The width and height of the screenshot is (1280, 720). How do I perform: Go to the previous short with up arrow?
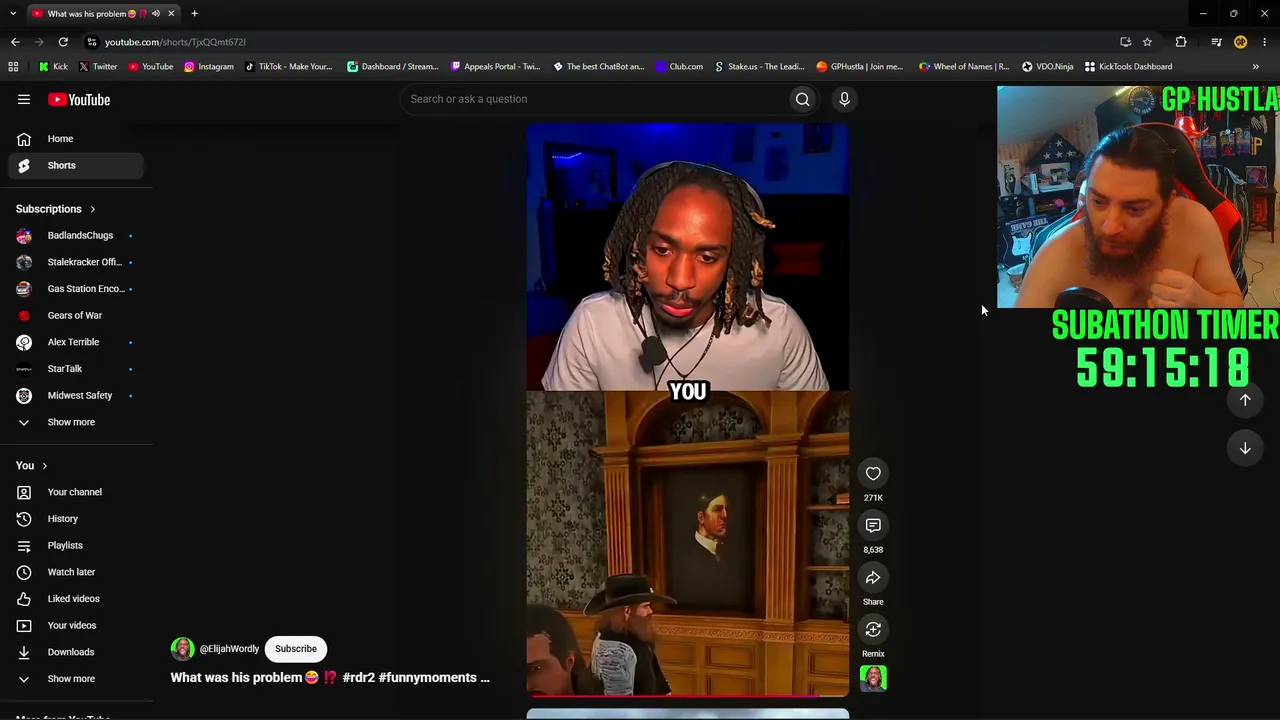point(1245,400)
